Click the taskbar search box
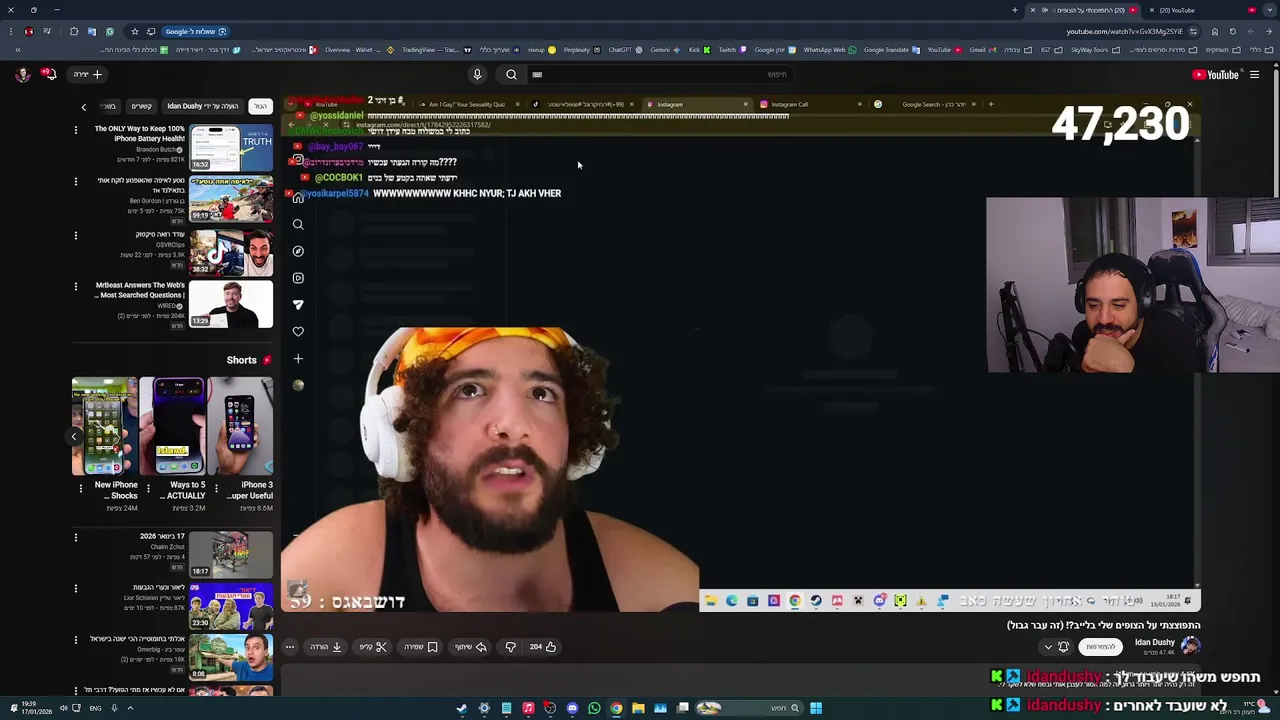The image size is (1280, 720). pyautogui.click(x=751, y=708)
